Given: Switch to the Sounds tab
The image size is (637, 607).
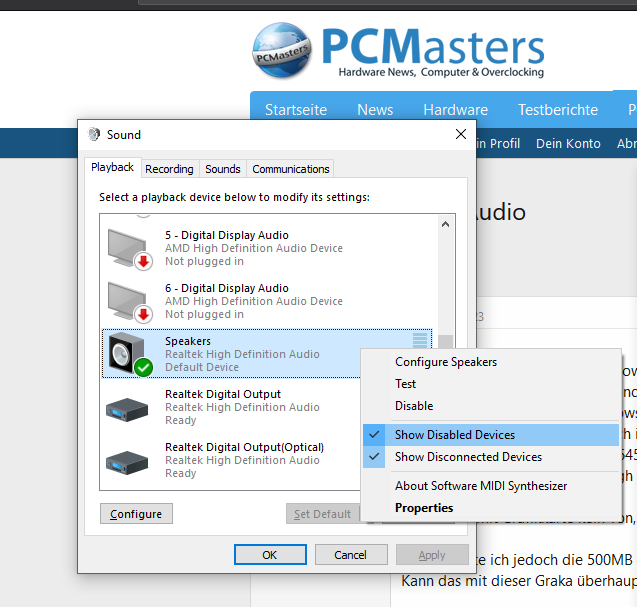Looking at the screenshot, I should [223, 169].
